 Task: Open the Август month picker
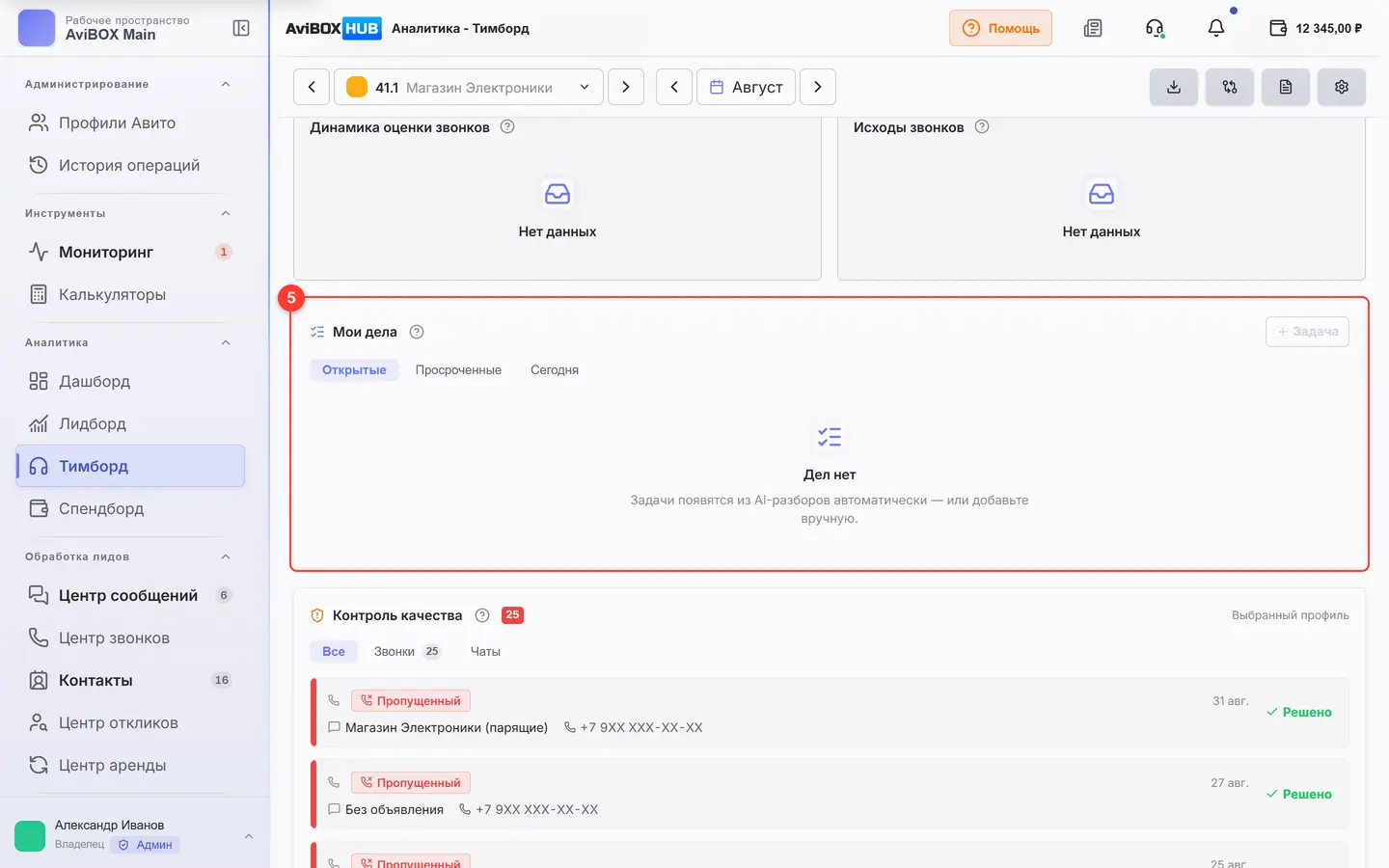tap(747, 87)
